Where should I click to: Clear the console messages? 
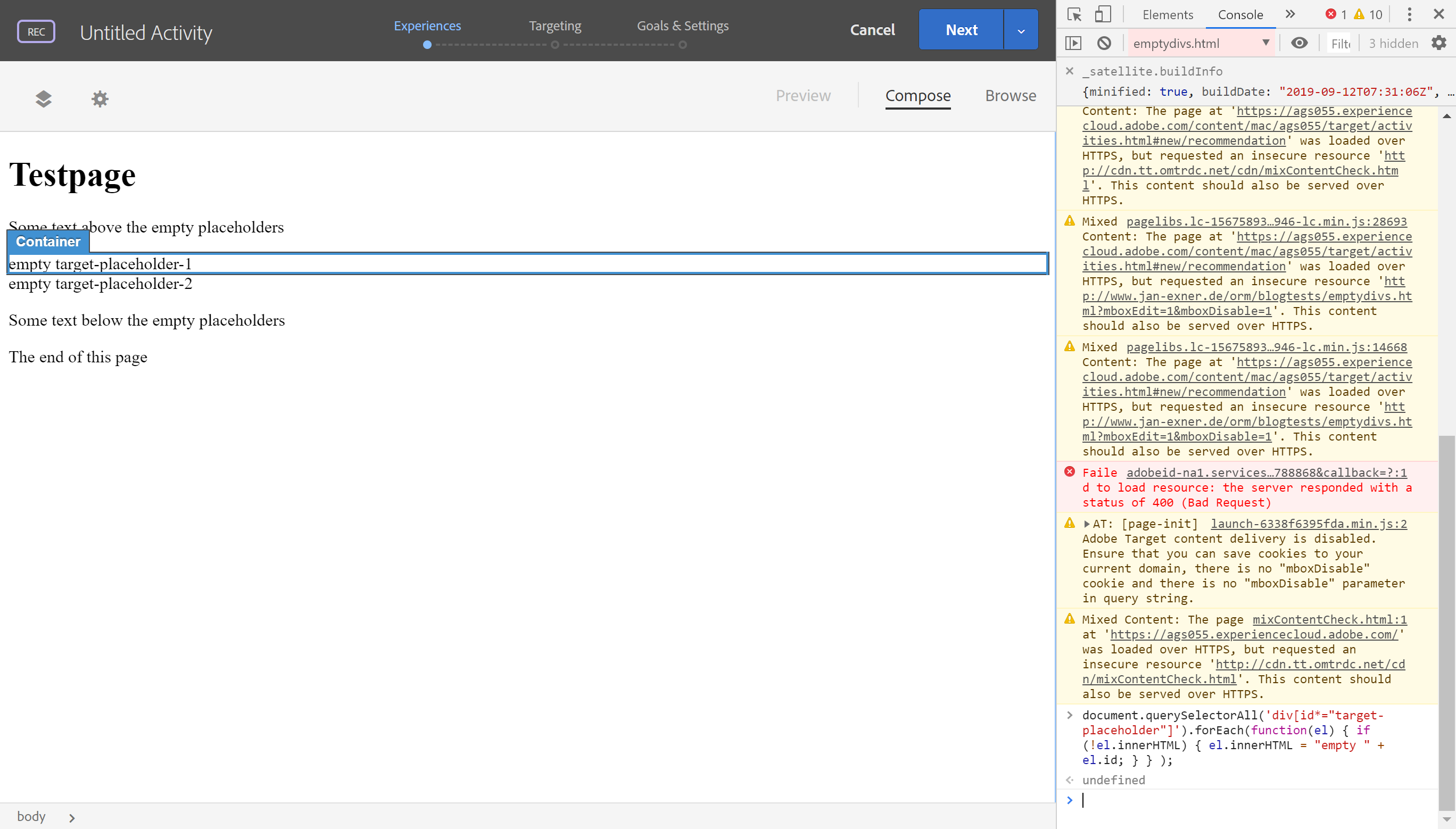tap(1105, 43)
